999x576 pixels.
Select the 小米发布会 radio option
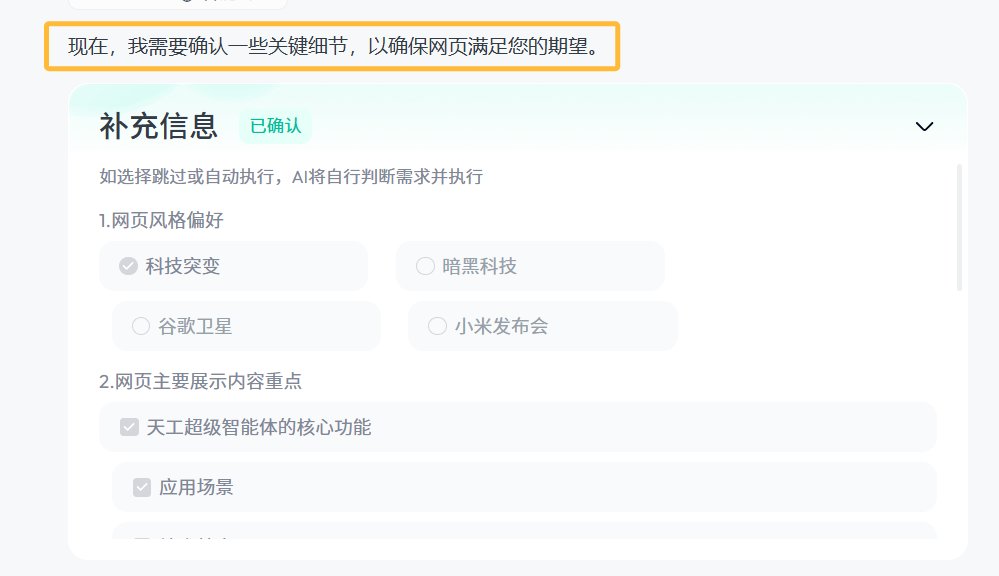pos(437,326)
